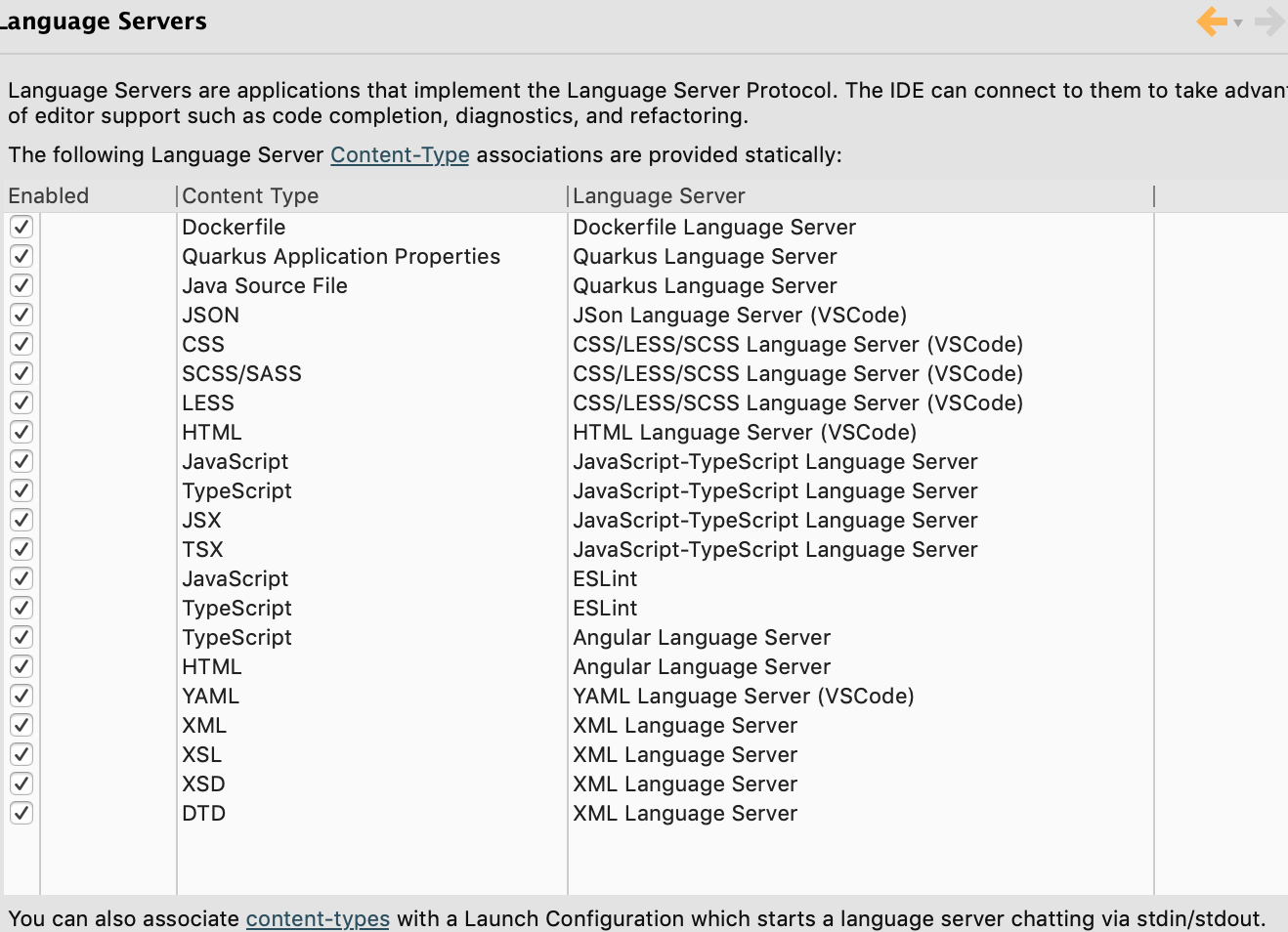Toggle the SCSS/SASS checkbox off
Screen dimensions: 1288x932
tap(21, 373)
